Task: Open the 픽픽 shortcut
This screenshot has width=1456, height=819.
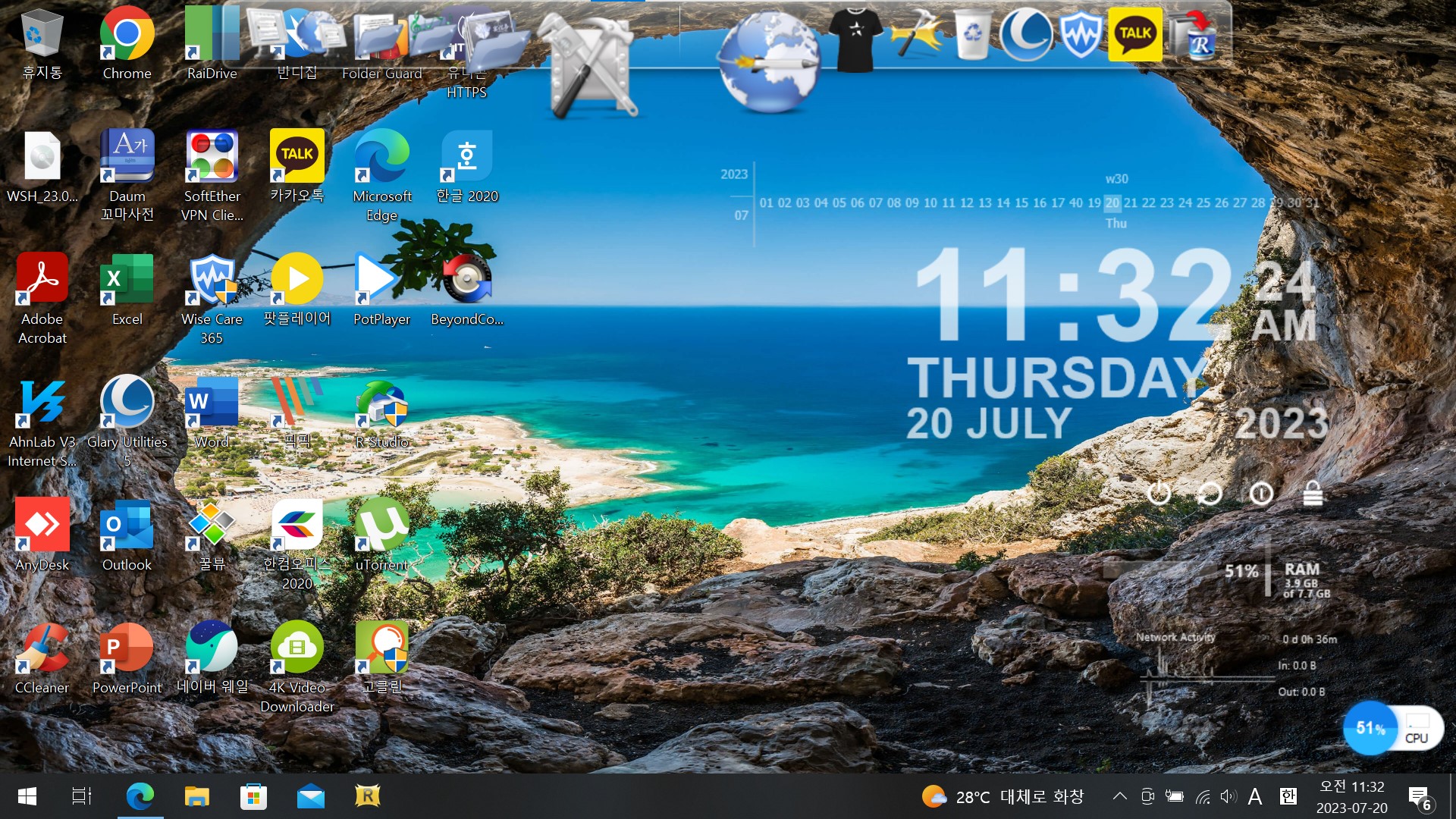Action: coord(297,402)
